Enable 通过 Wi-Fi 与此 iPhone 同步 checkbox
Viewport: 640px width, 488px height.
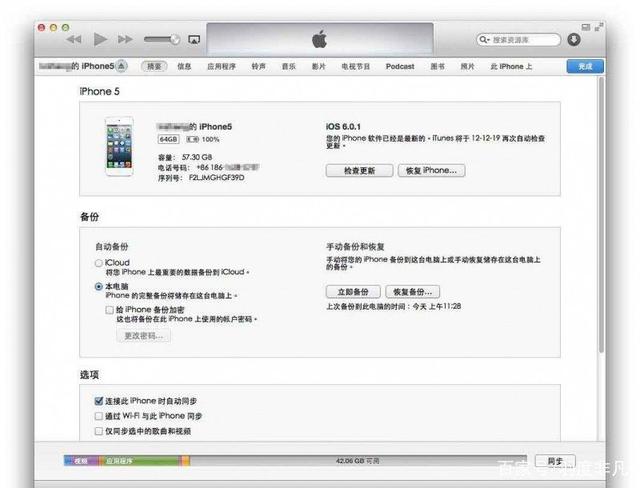[x=98, y=415]
